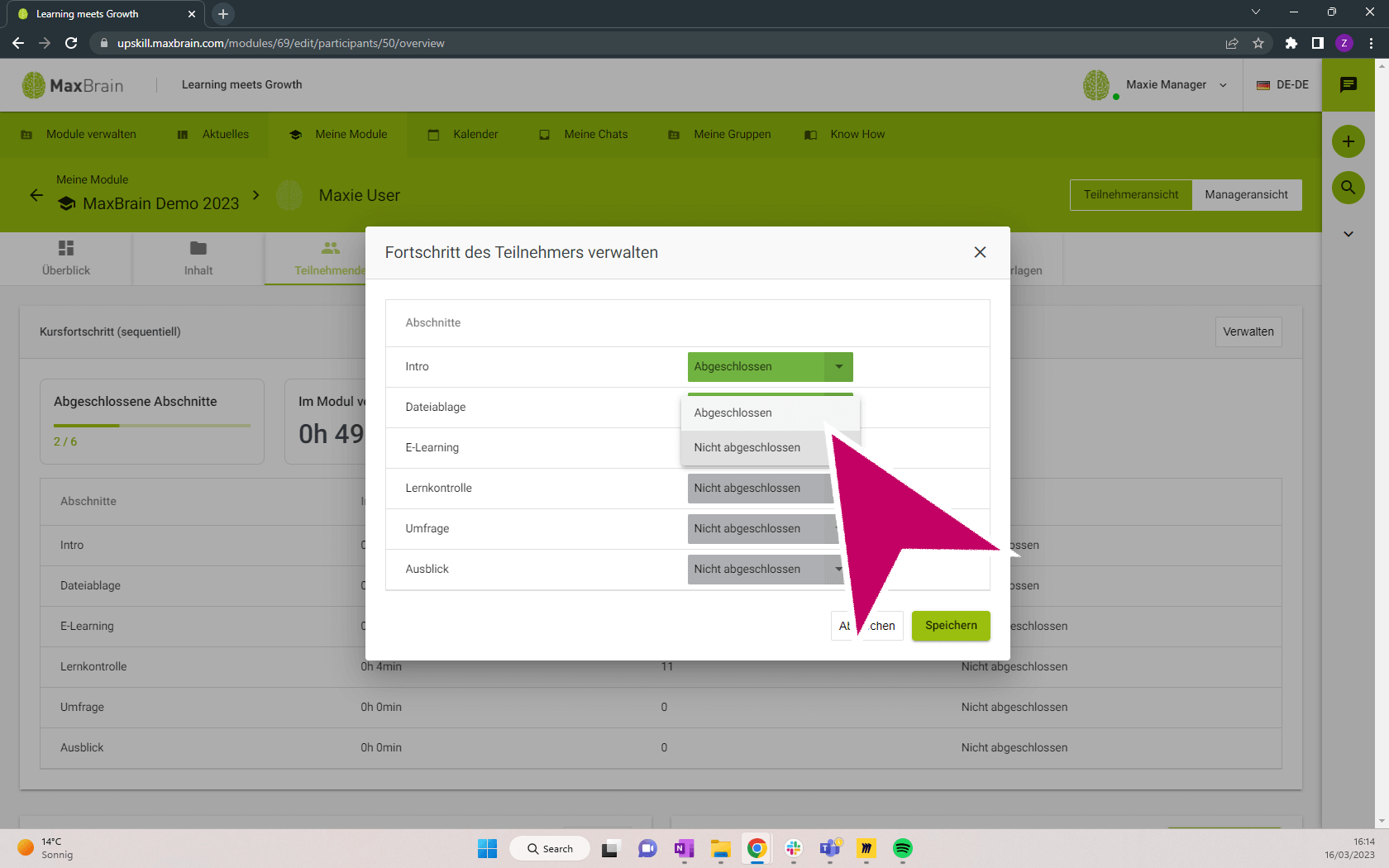The image size is (1389, 868).
Task: Expand the sidebar chevron below search
Action: [1348, 234]
